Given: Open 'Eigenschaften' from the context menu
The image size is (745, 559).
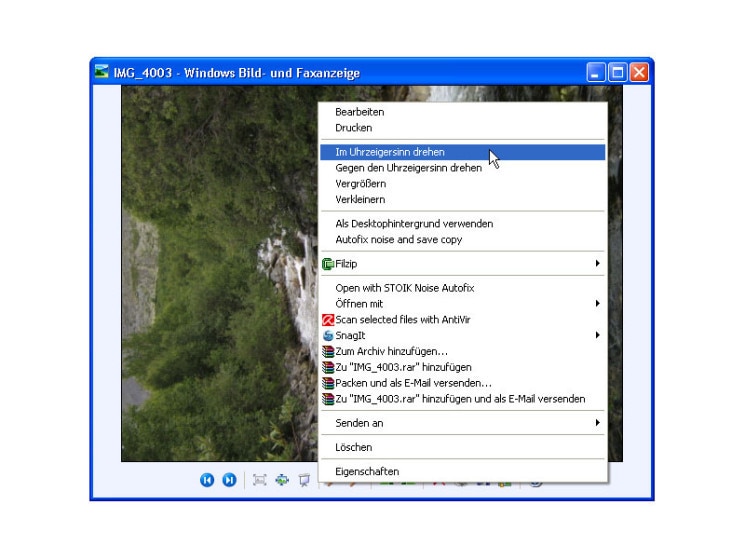Looking at the screenshot, I should pos(367,471).
